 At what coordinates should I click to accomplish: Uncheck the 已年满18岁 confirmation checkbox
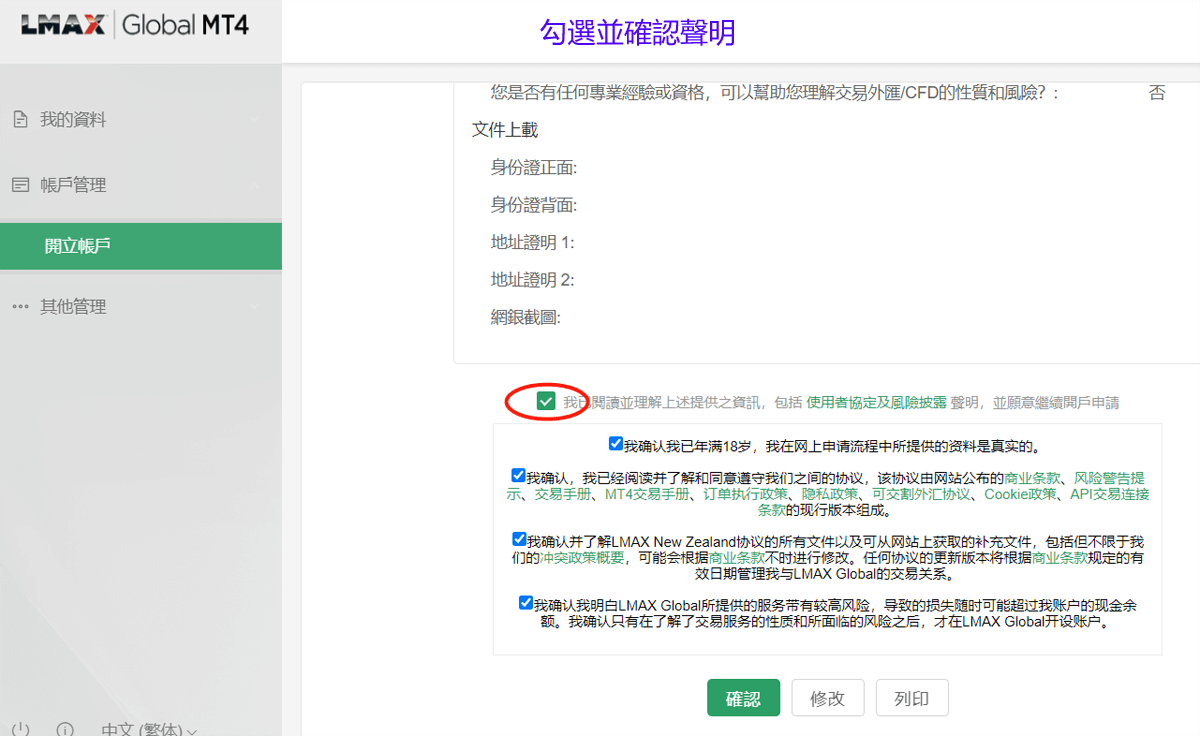tap(616, 444)
